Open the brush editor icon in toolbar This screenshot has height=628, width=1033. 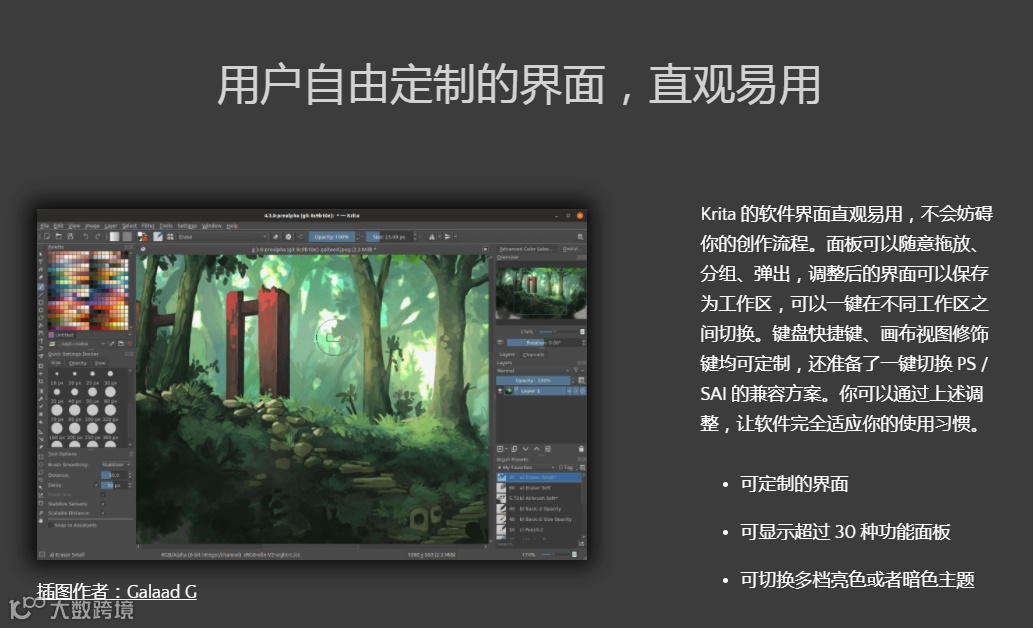point(158,237)
